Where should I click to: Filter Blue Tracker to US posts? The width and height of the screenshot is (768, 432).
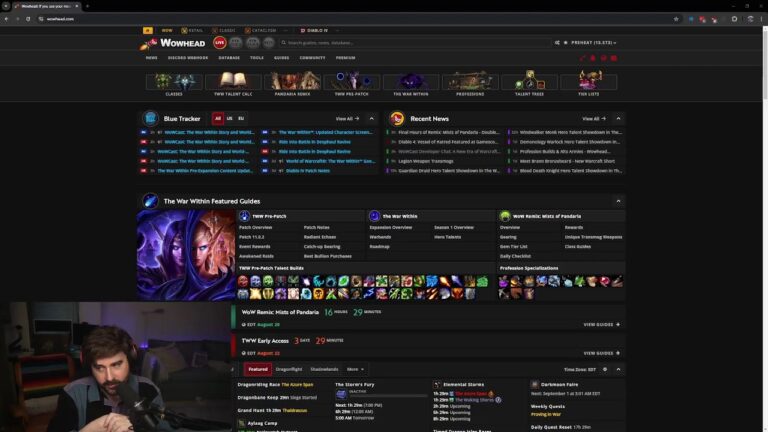coord(229,119)
